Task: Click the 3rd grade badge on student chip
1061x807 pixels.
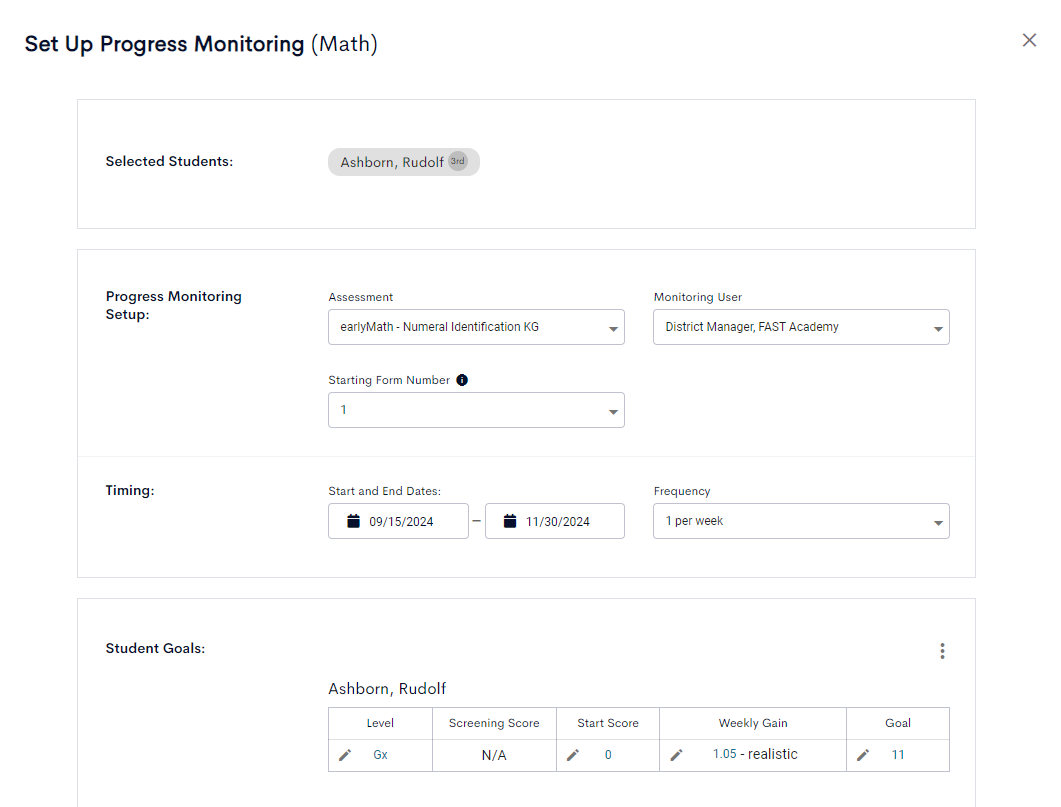Action: point(458,161)
